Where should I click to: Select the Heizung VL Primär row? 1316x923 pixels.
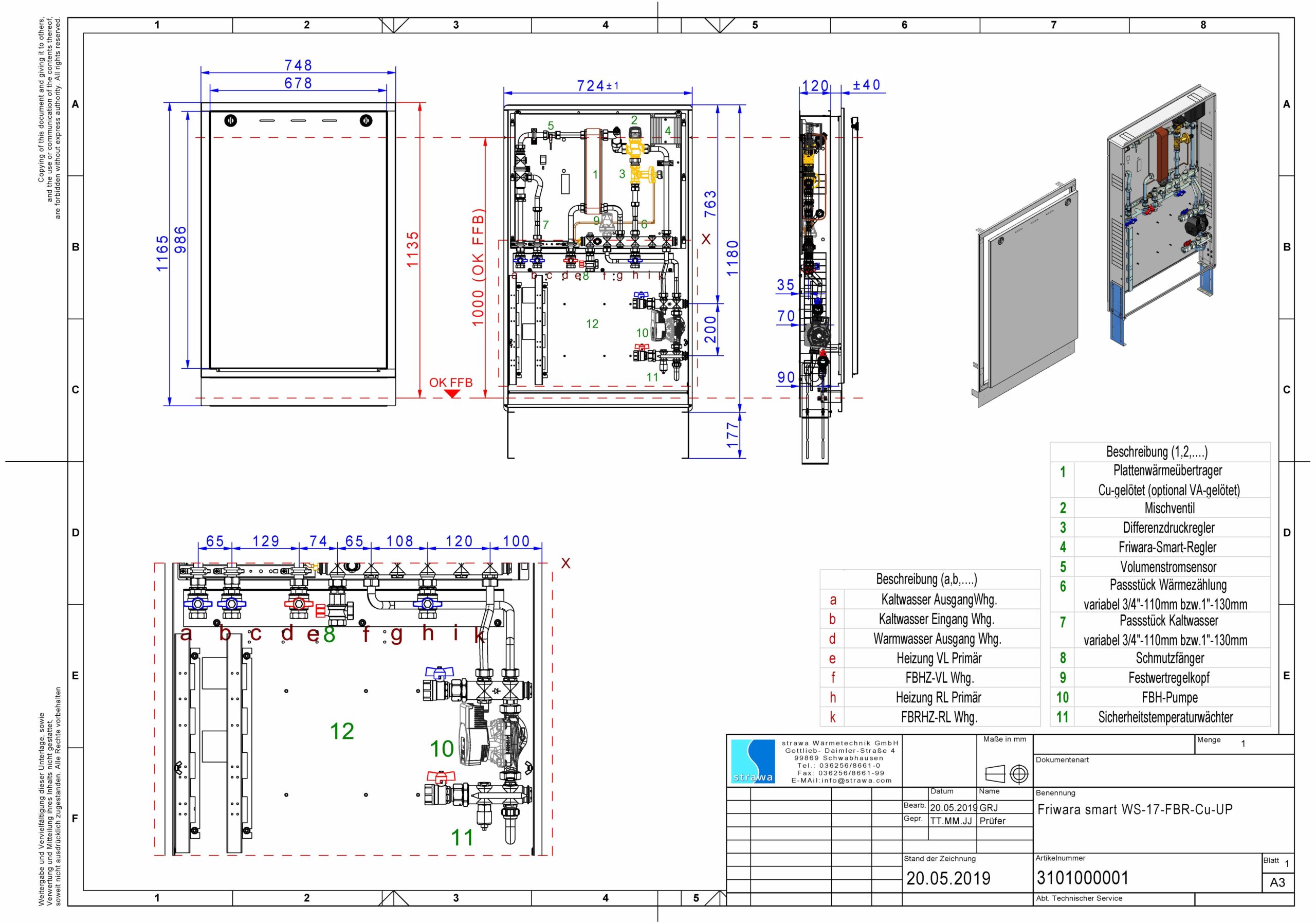(930, 658)
